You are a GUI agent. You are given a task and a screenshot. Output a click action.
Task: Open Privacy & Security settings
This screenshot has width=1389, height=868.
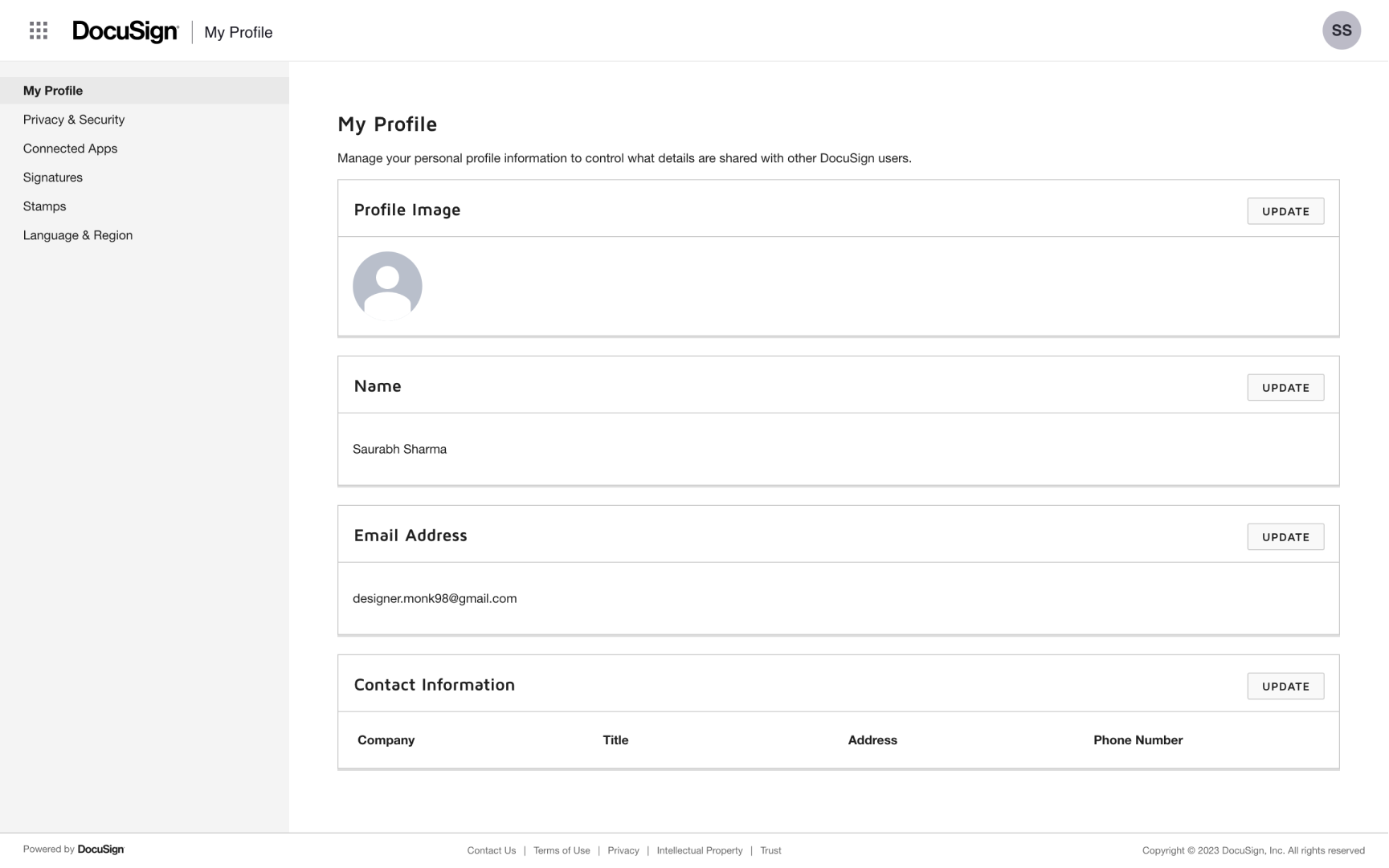(74, 120)
